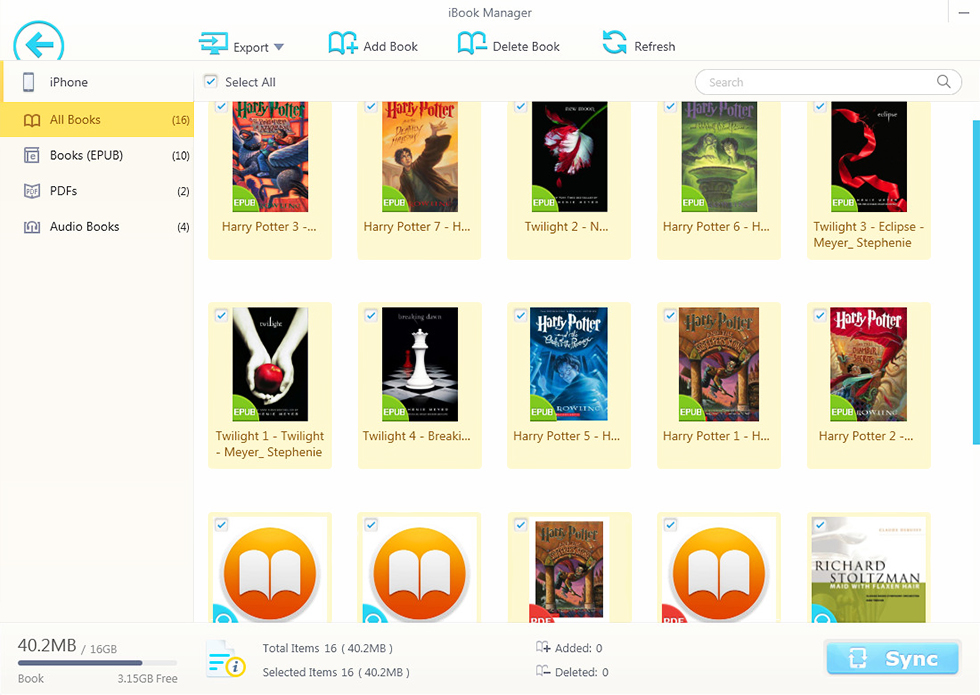Image resolution: width=980 pixels, height=695 pixels.
Task: Click the All Books open-book icon
Action: [31, 120]
